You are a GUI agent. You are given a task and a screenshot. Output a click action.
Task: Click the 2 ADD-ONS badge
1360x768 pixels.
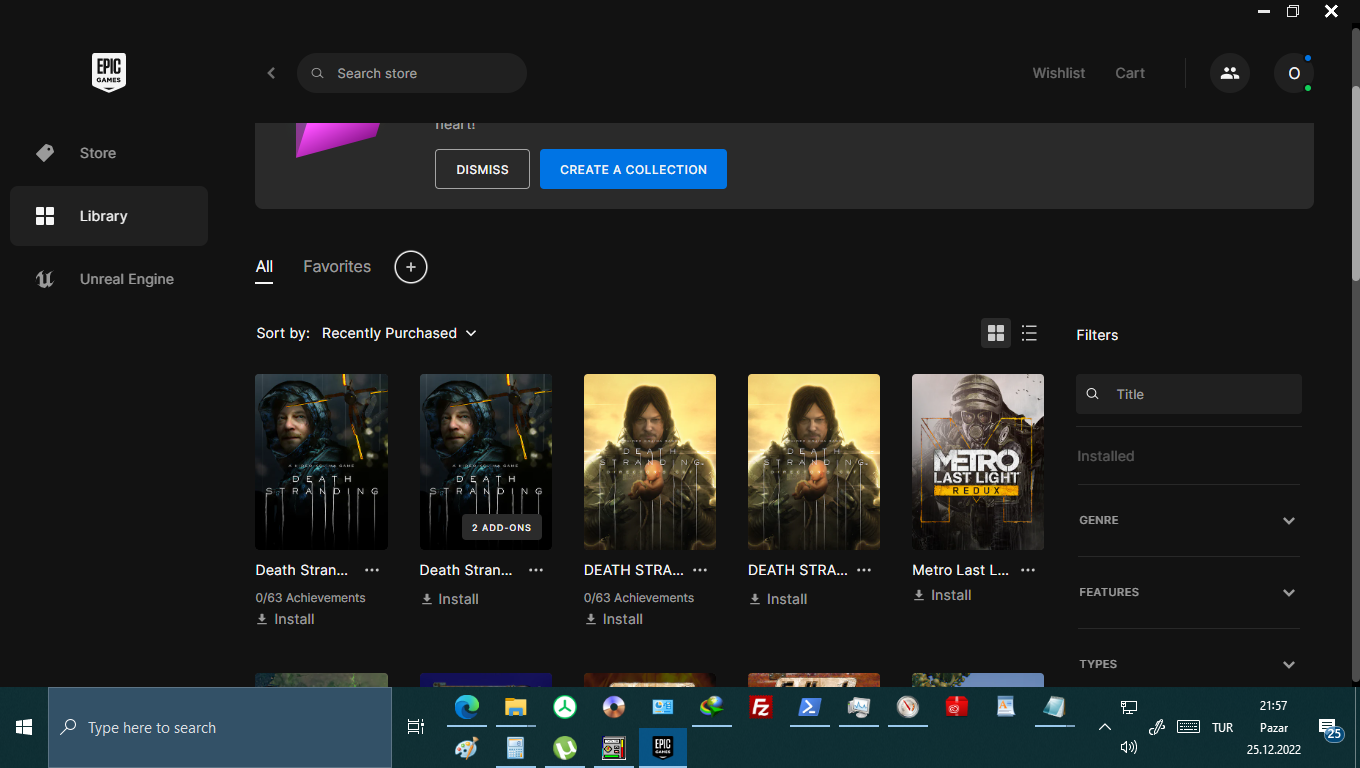[x=502, y=527]
